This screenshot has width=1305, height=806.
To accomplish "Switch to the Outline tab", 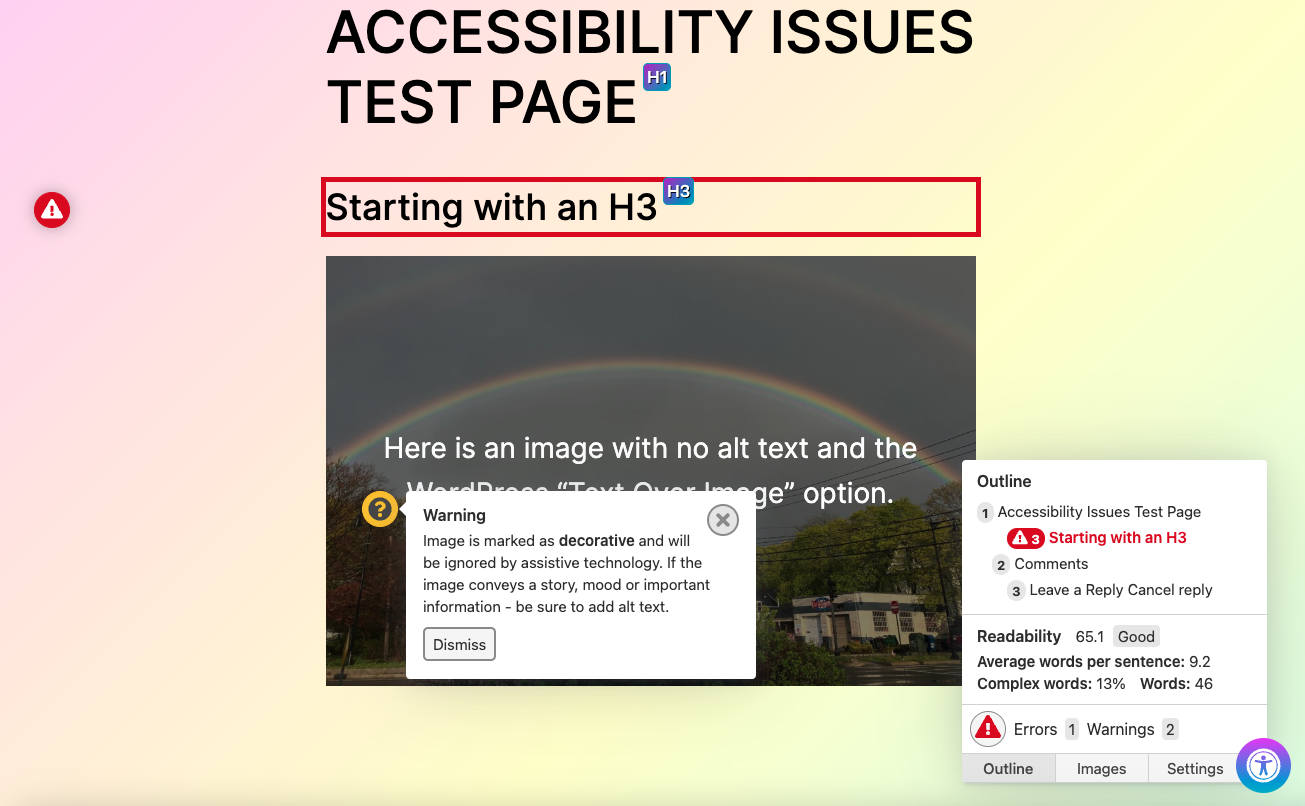I will (x=1008, y=768).
